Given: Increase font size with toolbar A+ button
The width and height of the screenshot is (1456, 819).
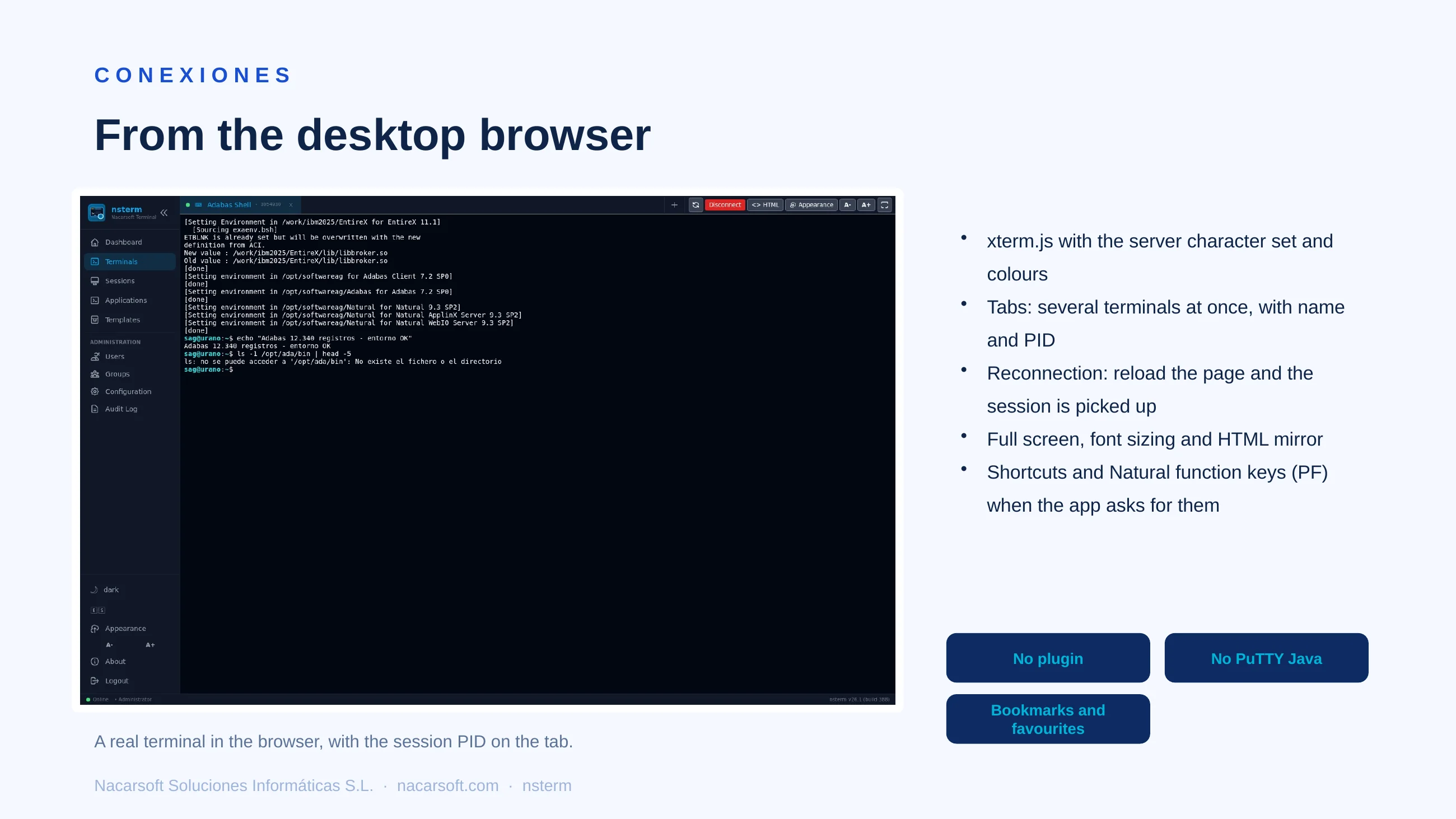Looking at the screenshot, I should click(x=866, y=205).
